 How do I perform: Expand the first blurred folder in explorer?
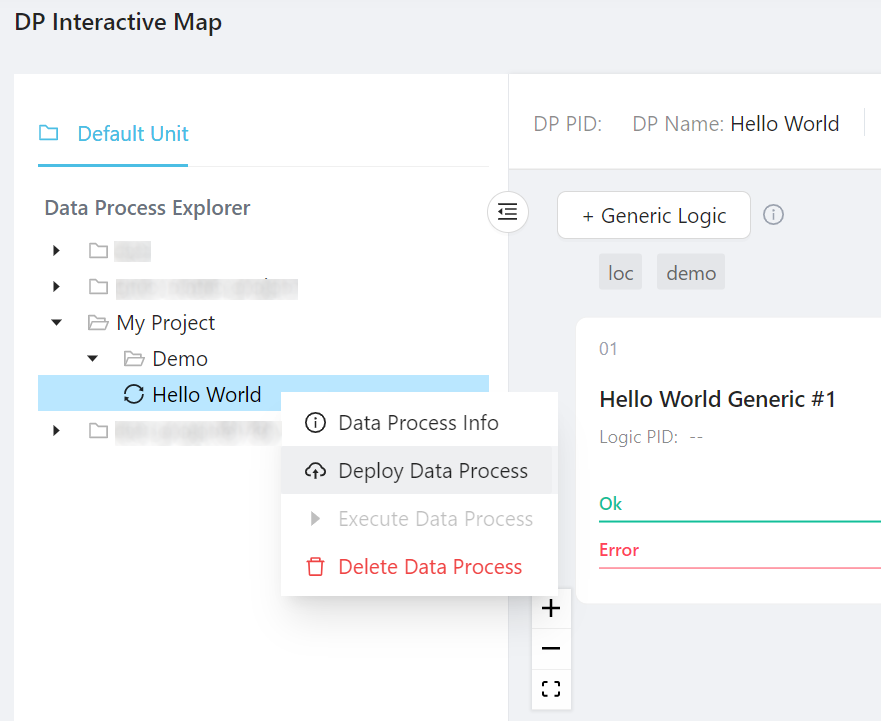click(x=56, y=251)
